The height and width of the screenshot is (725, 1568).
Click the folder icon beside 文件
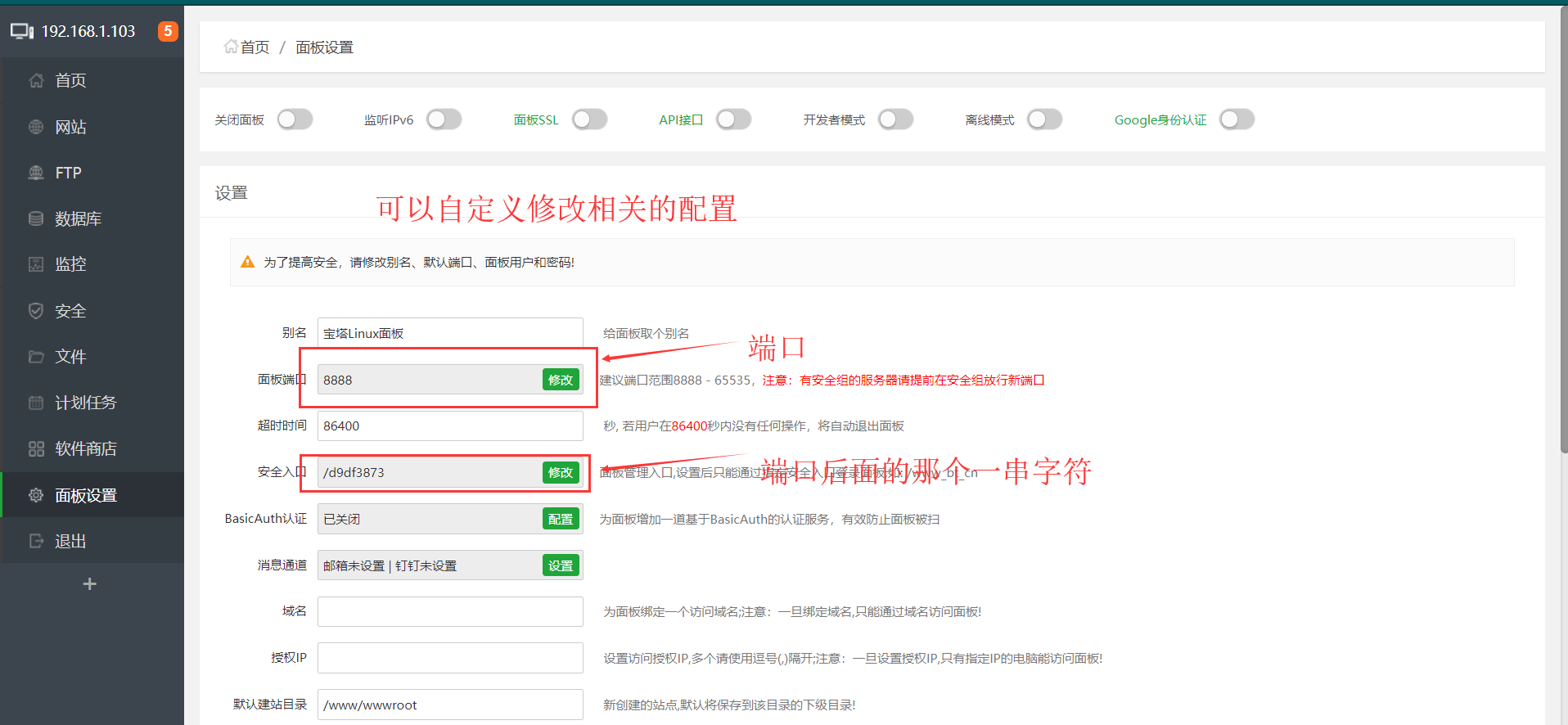click(36, 357)
